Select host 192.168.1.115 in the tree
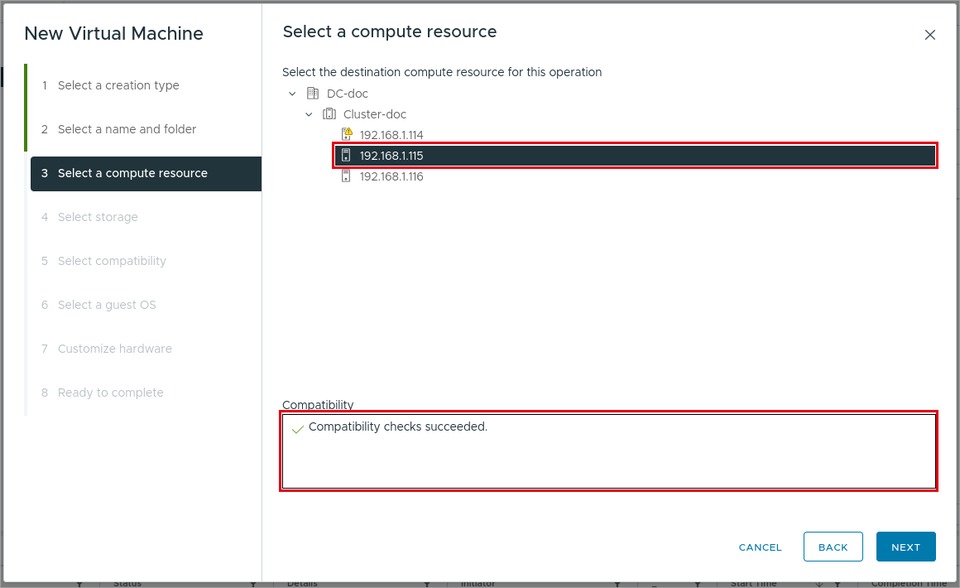The height and width of the screenshot is (588, 960). tap(635, 156)
